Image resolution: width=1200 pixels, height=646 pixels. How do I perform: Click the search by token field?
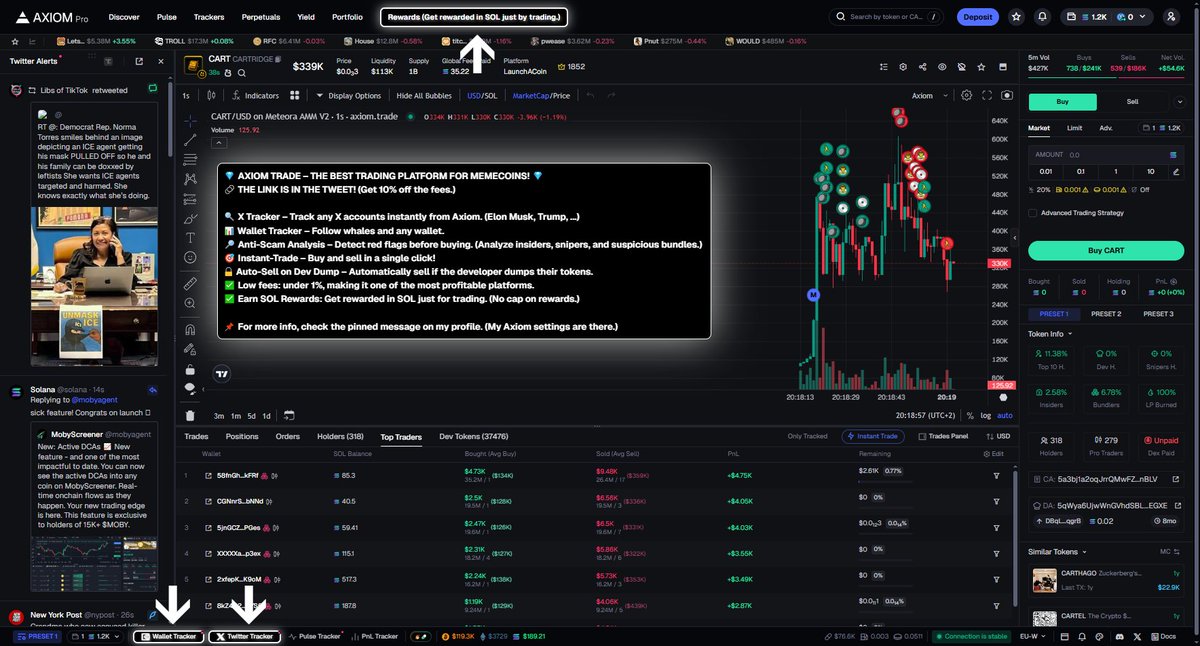point(888,17)
